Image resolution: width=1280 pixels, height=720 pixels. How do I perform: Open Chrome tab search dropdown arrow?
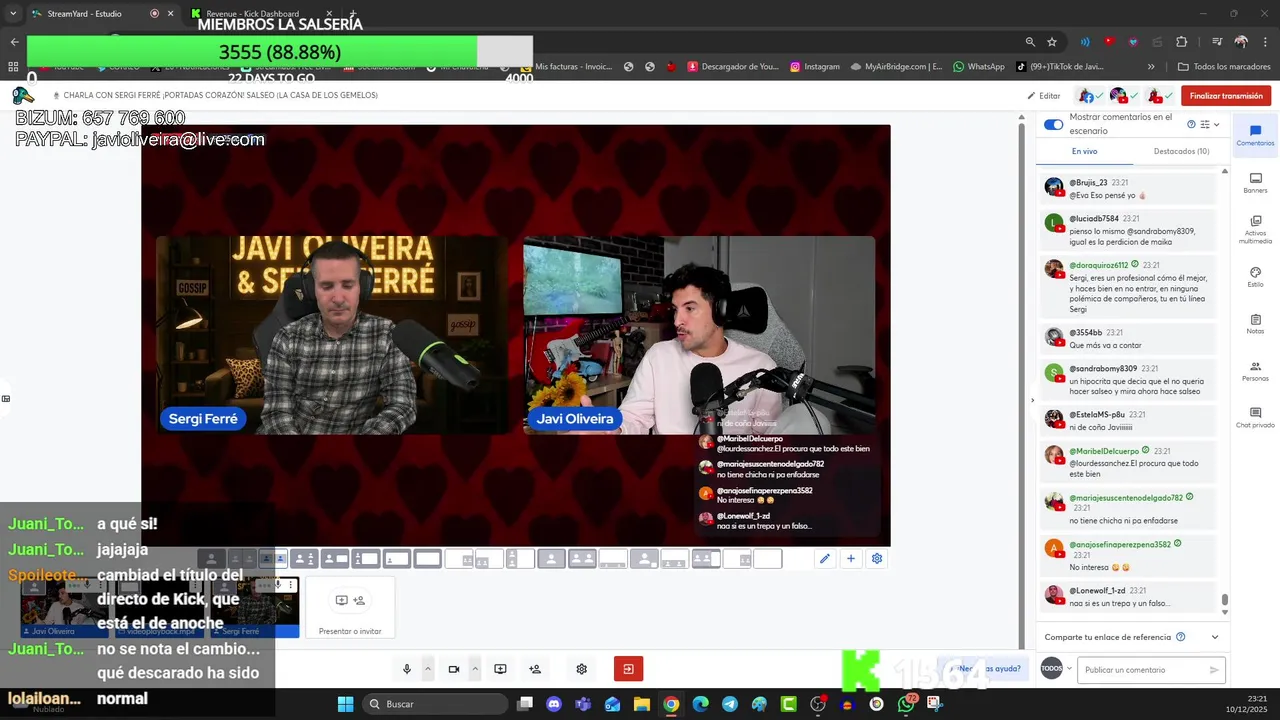(13, 14)
